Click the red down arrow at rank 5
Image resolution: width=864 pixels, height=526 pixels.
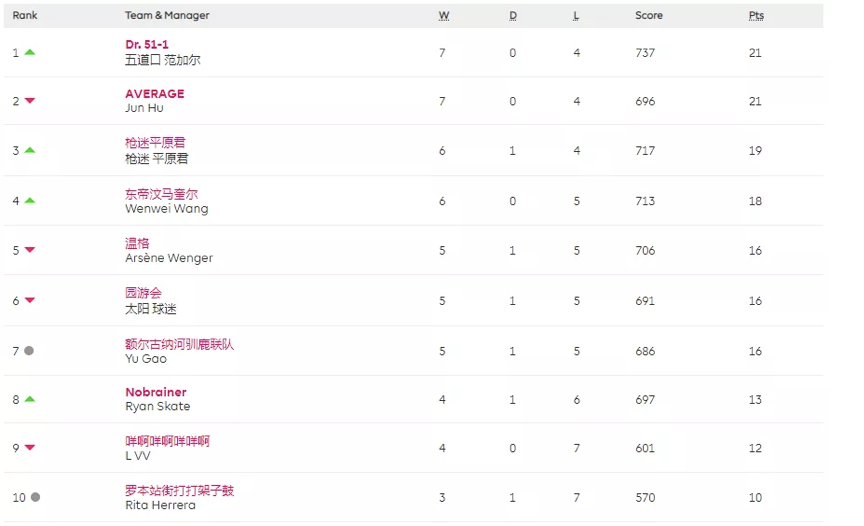coord(30,250)
